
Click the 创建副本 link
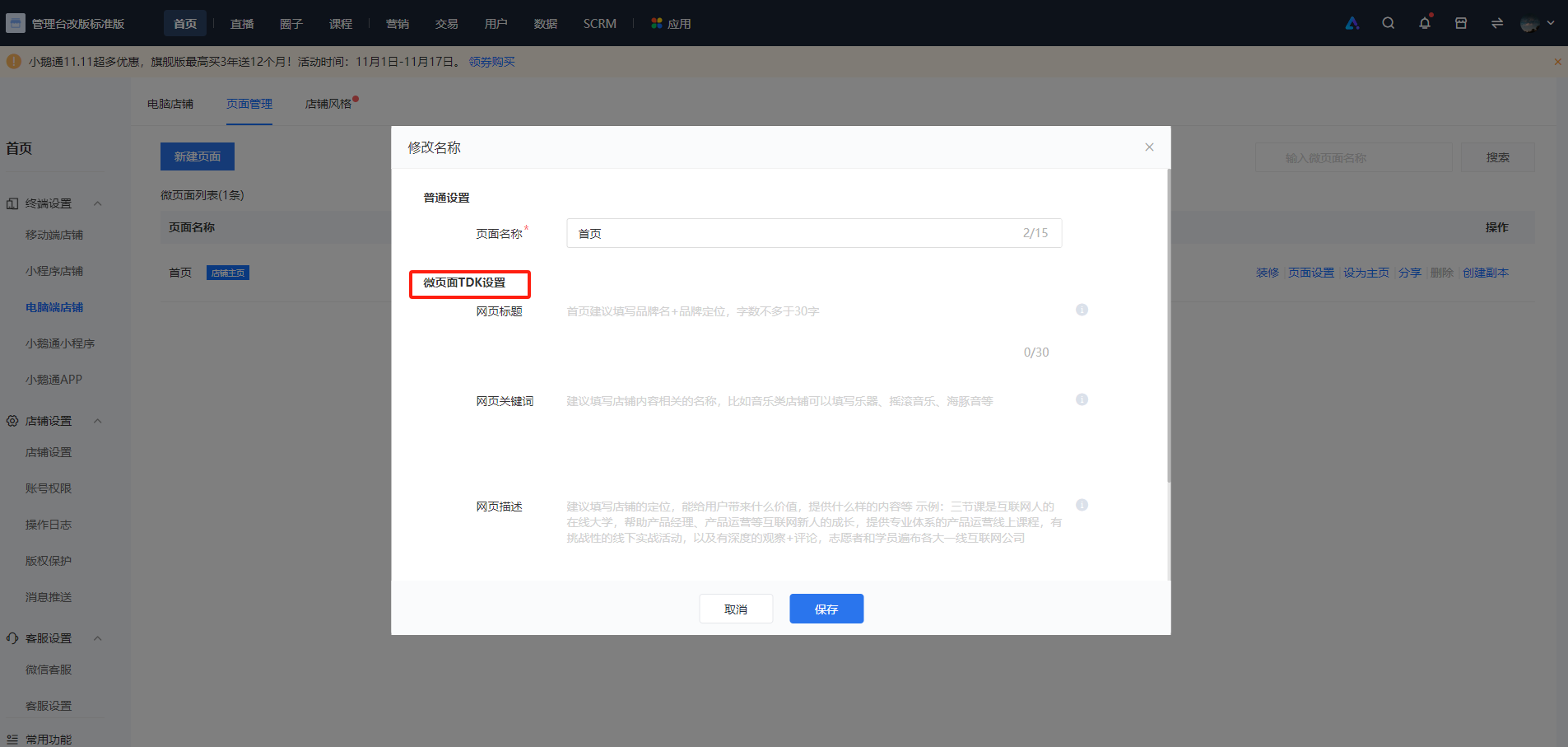(x=1486, y=273)
